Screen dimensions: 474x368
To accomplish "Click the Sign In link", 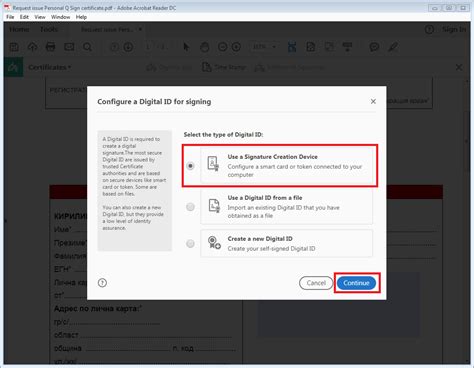I will 454,29.
